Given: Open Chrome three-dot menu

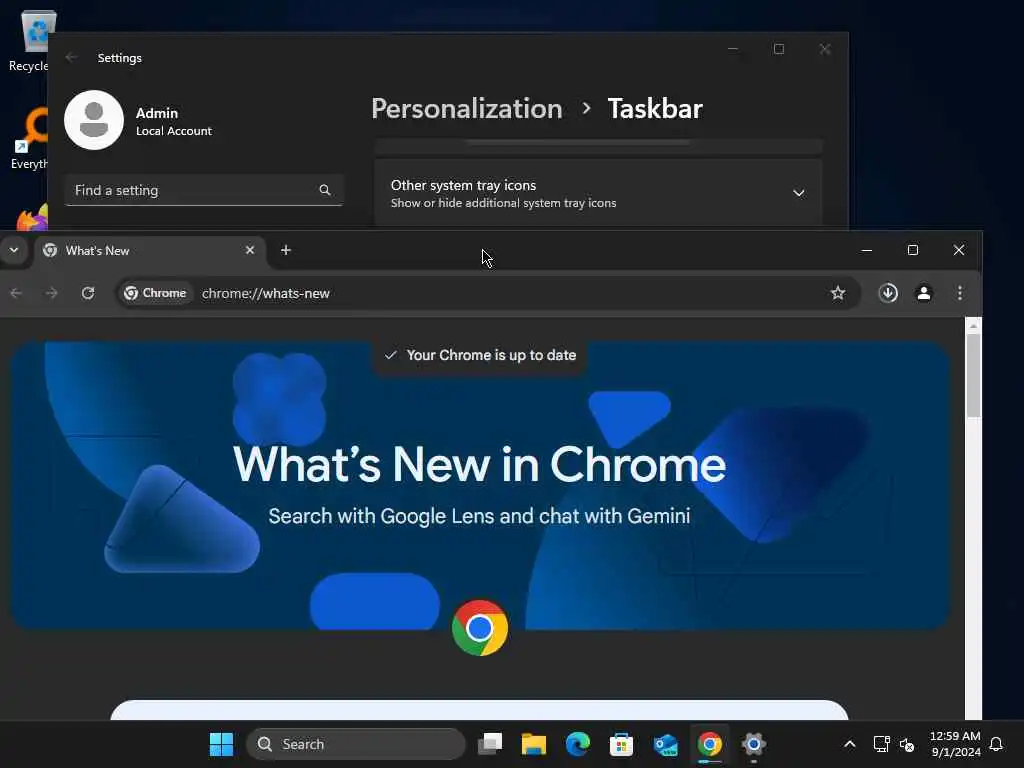Looking at the screenshot, I should (x=960, y=293).
